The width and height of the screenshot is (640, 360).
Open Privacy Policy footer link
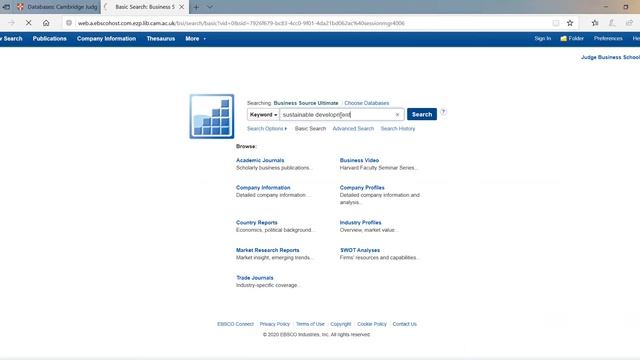(x=274, y=324)
